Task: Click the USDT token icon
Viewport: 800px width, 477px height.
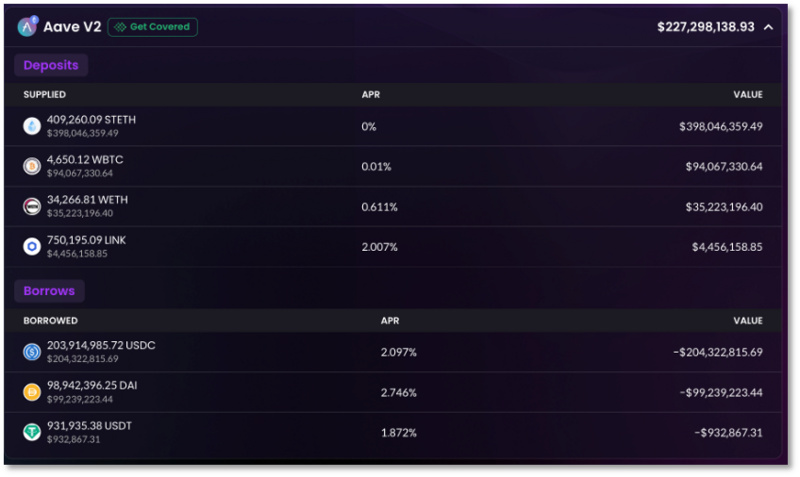Action: coord(32,432)
